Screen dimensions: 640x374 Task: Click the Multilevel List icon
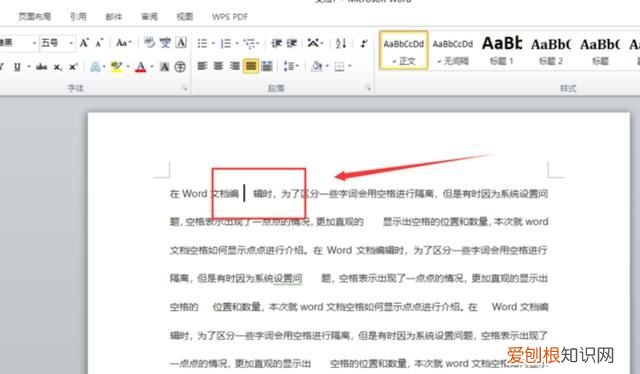249,43
